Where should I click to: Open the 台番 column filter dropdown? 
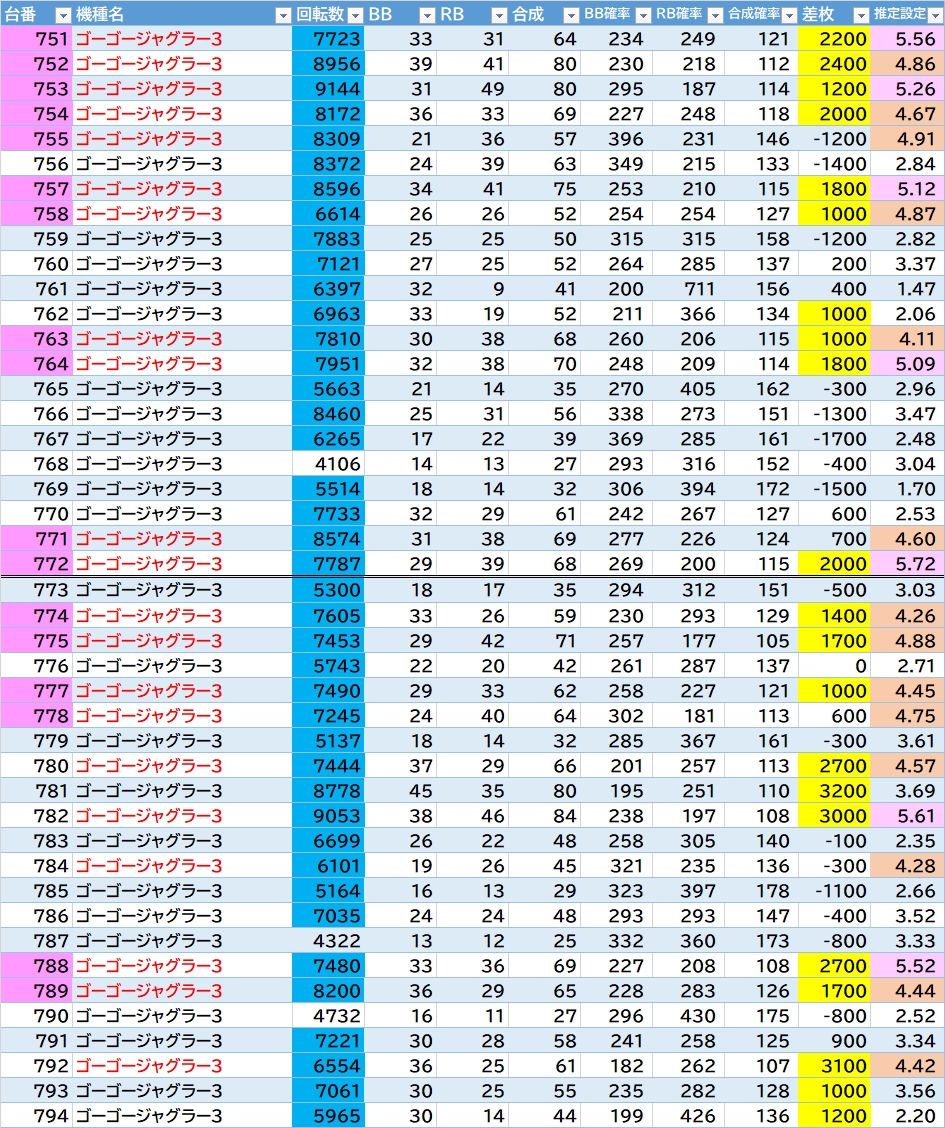point(63,14)
